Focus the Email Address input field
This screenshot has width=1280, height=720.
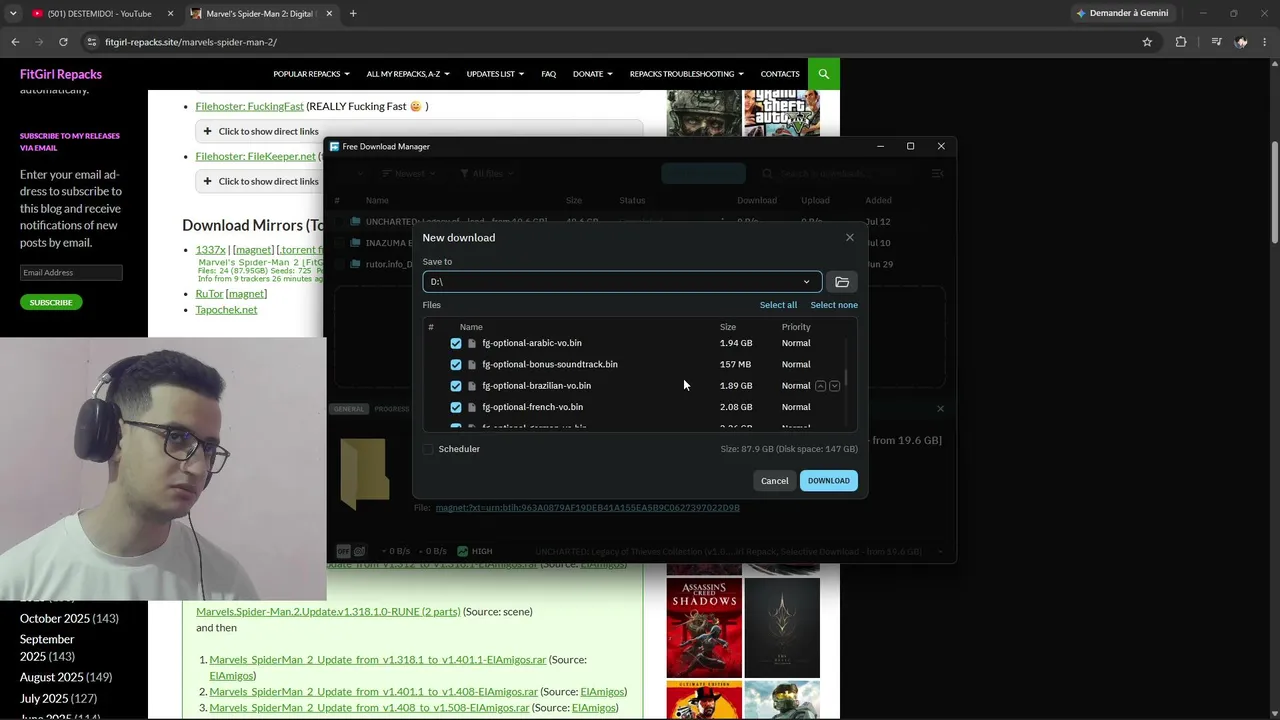tap(71, 272)
